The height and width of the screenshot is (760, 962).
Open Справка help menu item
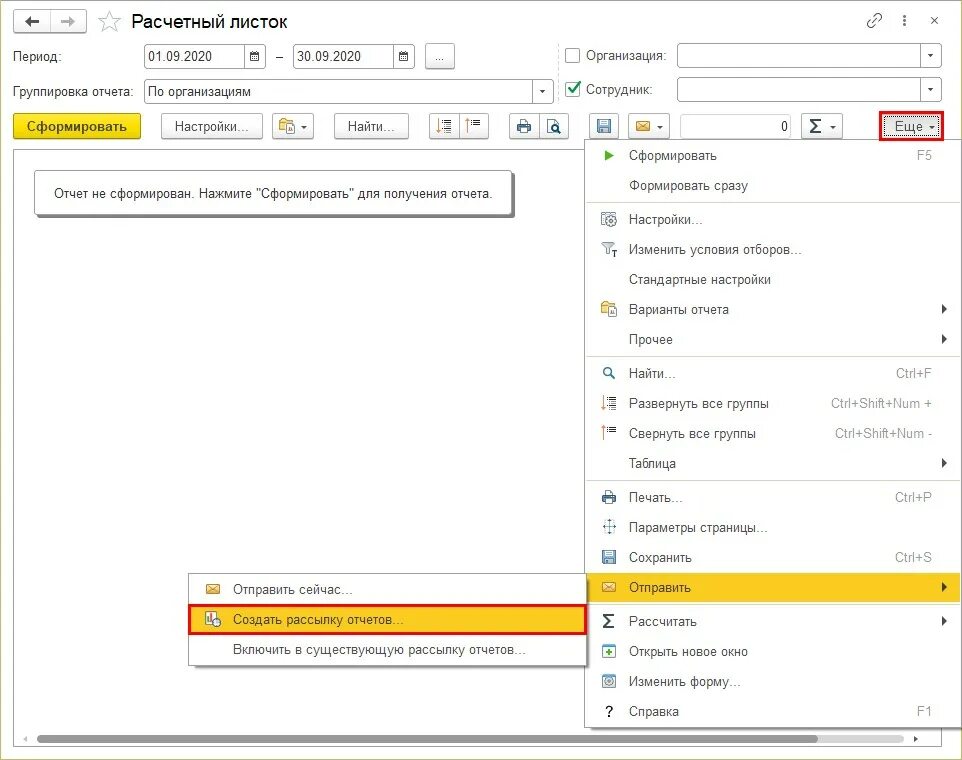tap(773, 712)
